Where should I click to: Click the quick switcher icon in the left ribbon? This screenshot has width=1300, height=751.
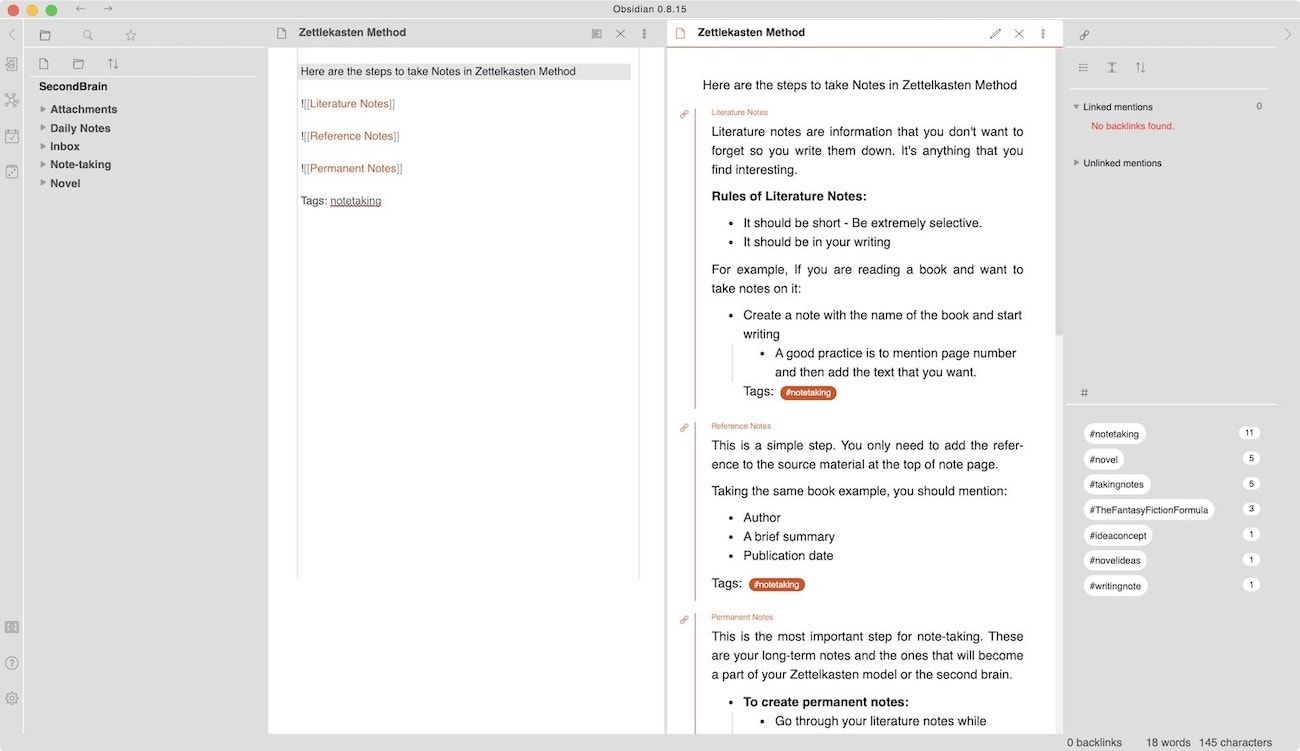coord(12,64)
